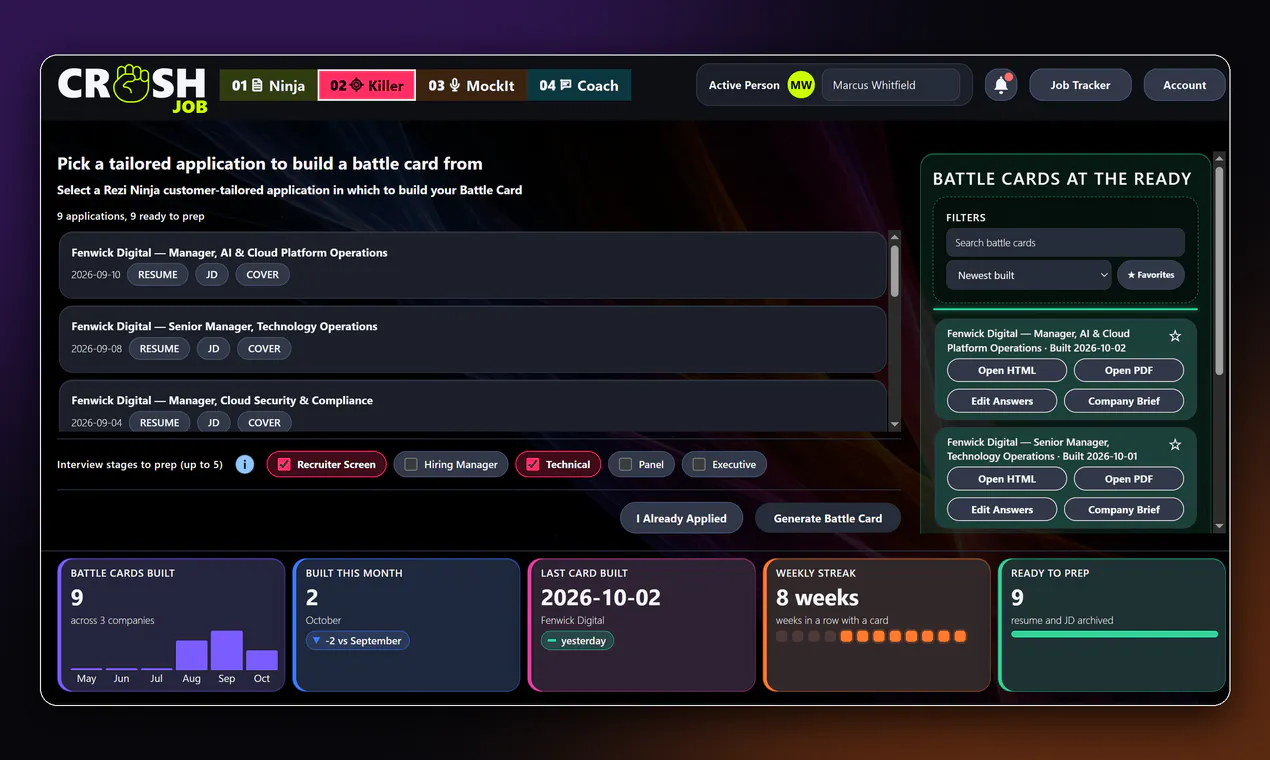Click Generate Battle Card
This screenshot has height=760, width=1270.
point(828,518)
